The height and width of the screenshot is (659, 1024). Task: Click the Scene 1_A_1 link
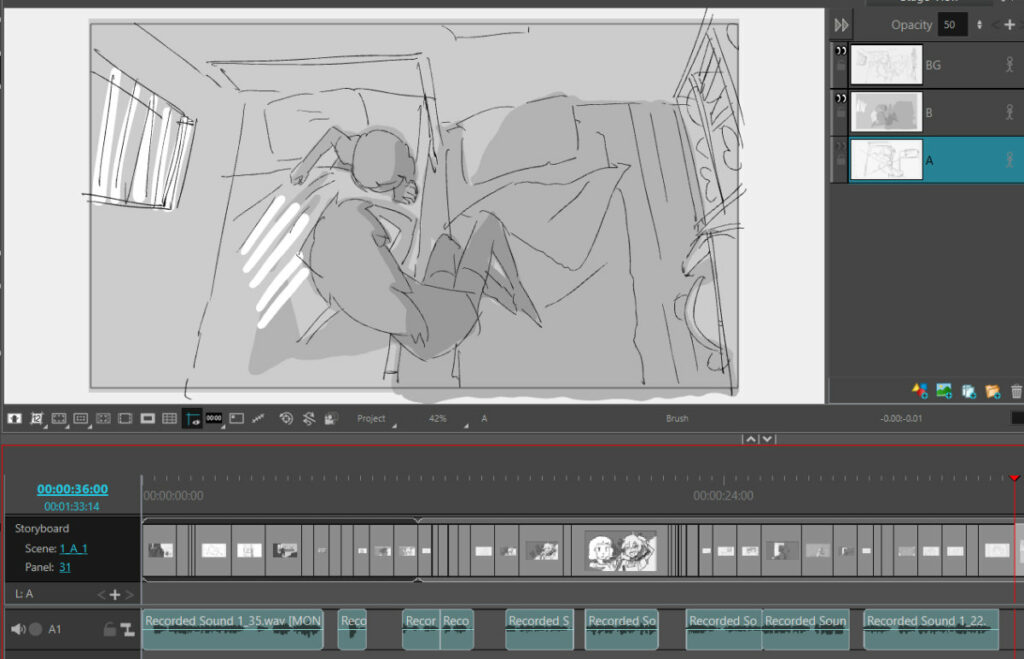(74, 548)
